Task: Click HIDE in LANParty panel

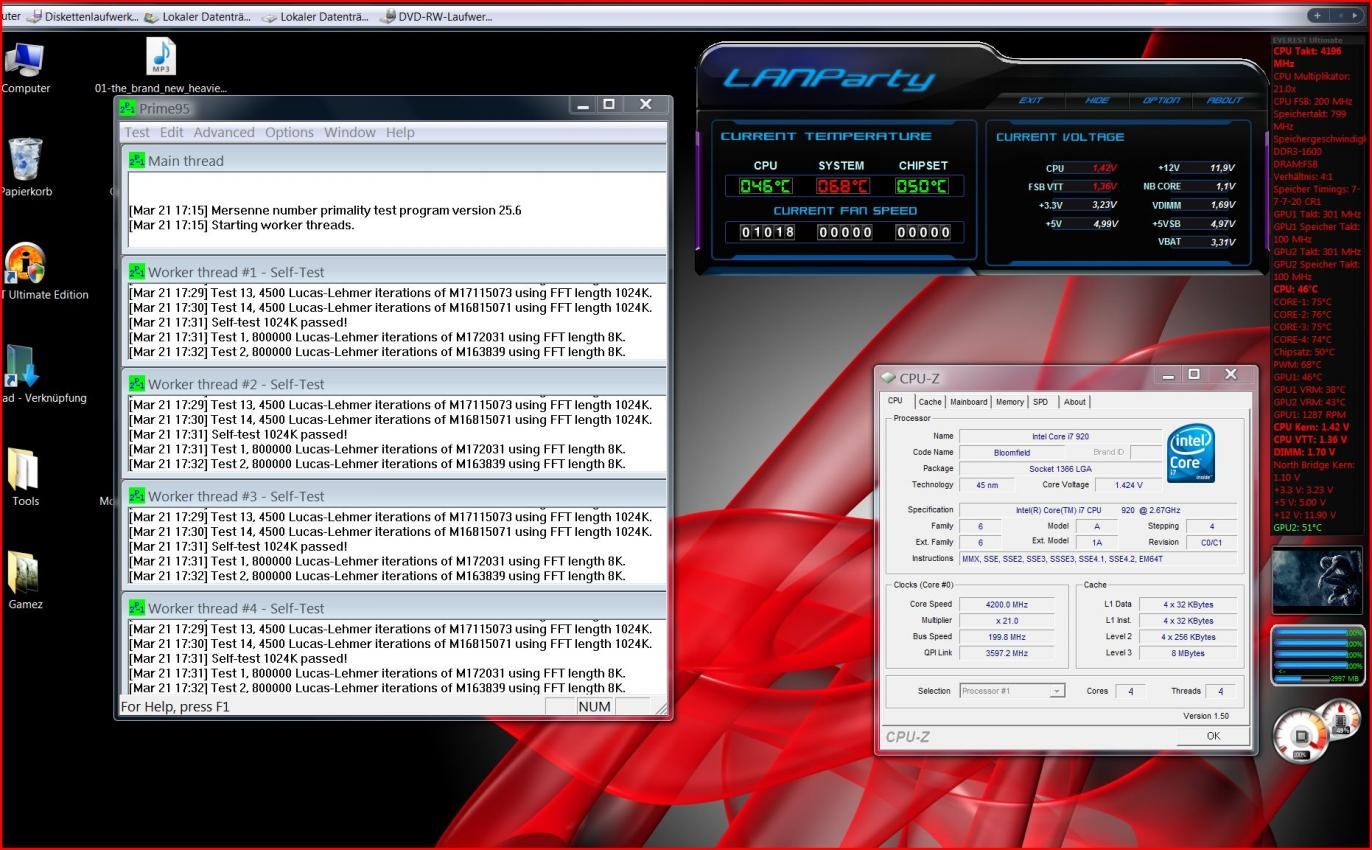Action: pos(1097,100)
